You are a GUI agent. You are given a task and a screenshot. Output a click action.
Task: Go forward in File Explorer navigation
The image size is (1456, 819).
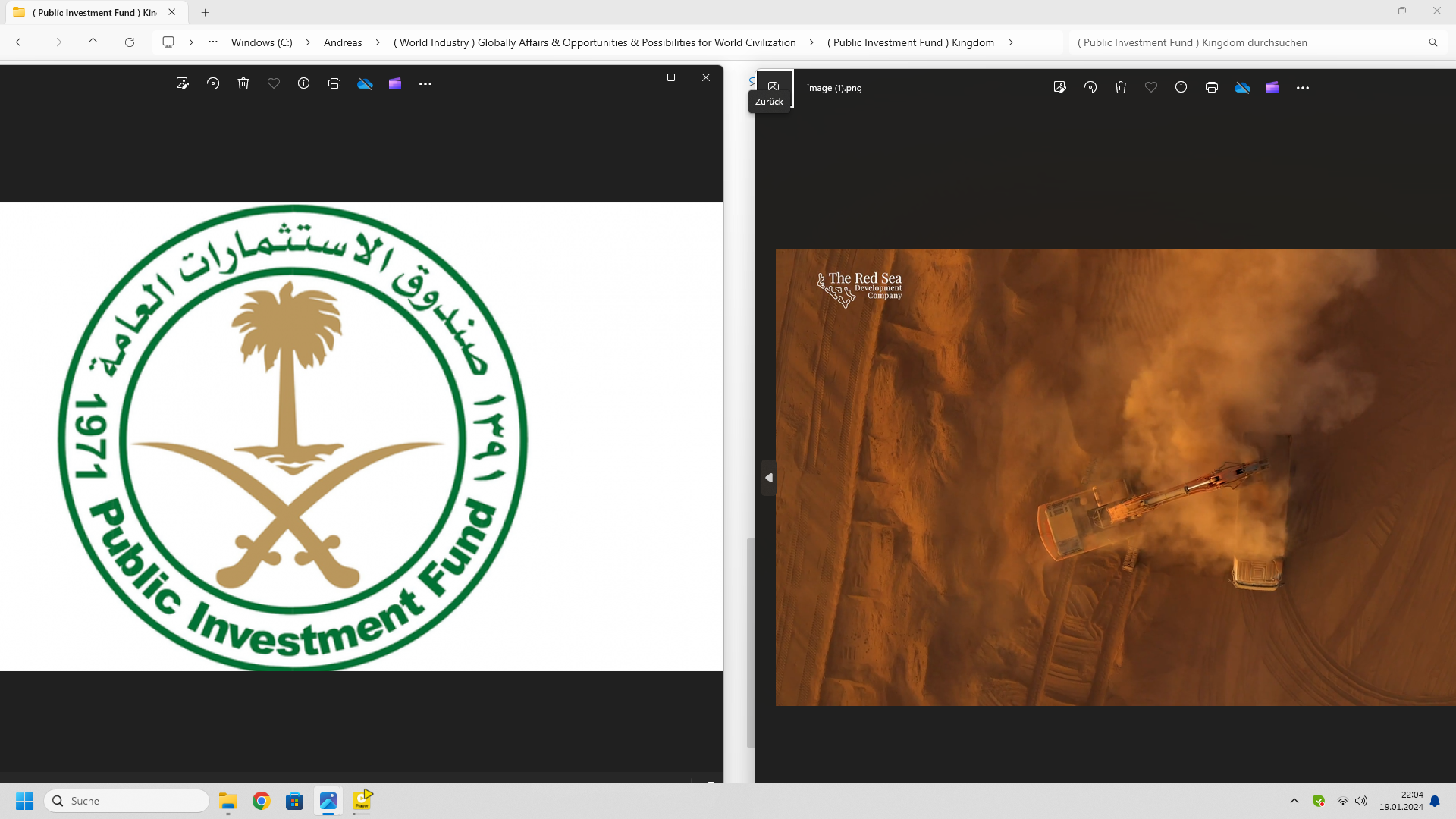(57, 42)
